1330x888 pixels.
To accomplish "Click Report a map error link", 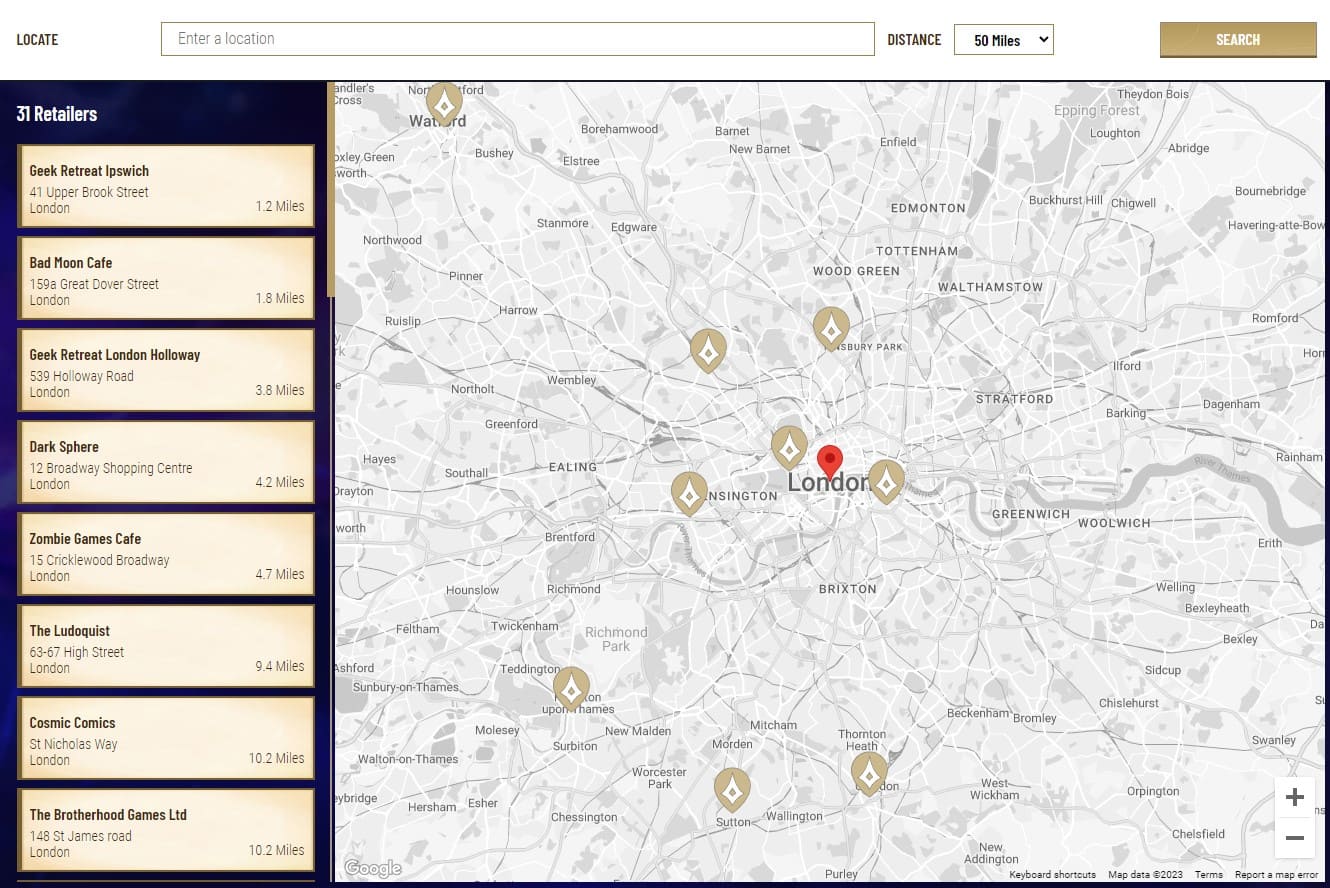I will (x=1276, y=875).
